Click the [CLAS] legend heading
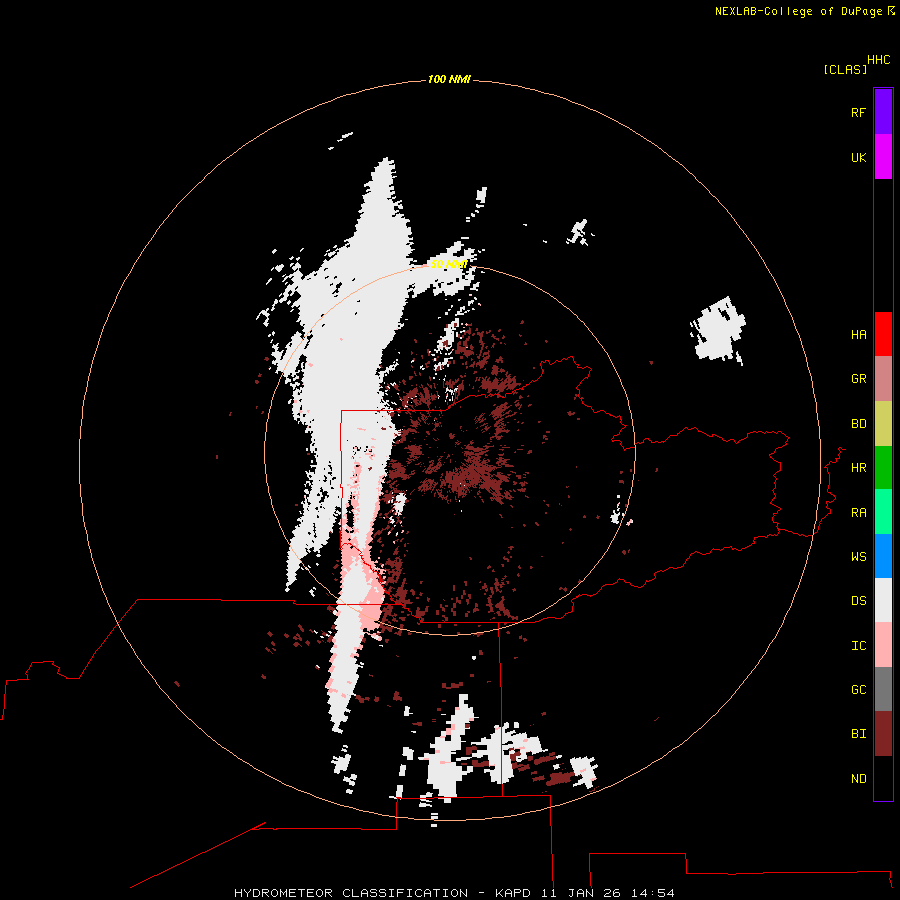 (x=845, y=69)
